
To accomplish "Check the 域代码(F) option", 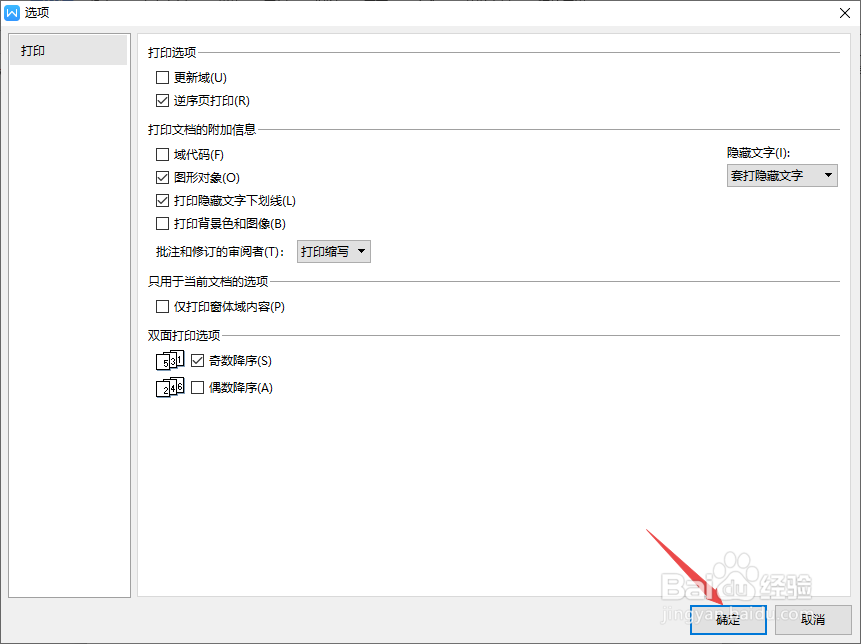I will pos(162,154).
